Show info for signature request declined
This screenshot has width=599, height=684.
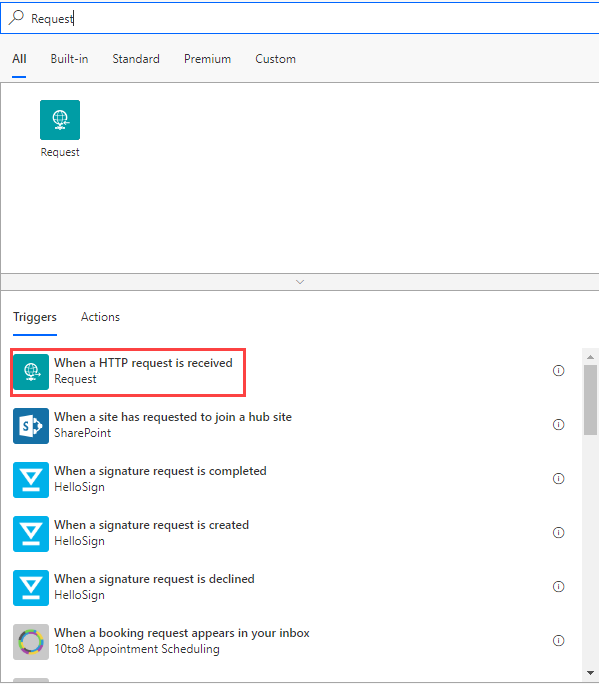coord(558,587)
